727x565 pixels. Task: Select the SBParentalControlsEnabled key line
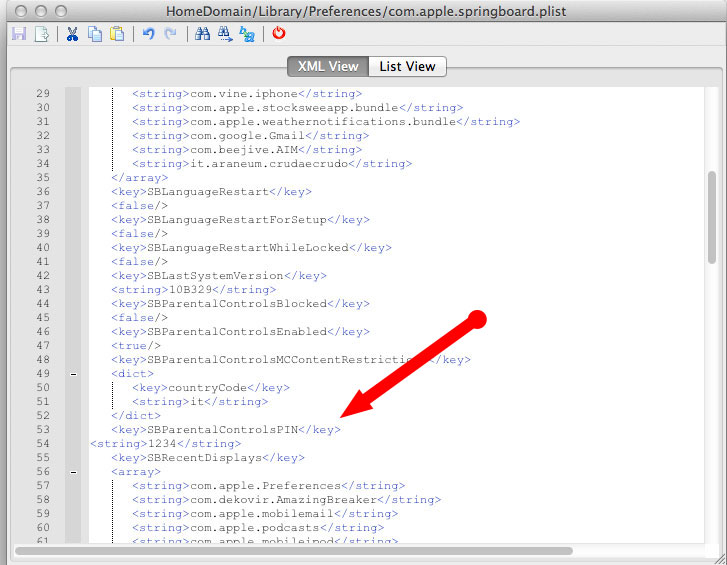tap(240, 332)
